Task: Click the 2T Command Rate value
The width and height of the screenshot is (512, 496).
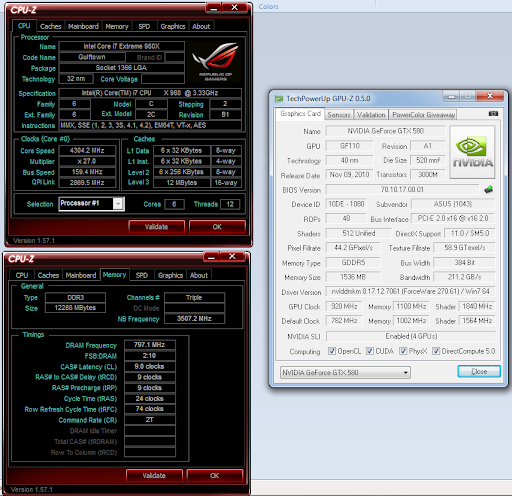Action: 150,420
